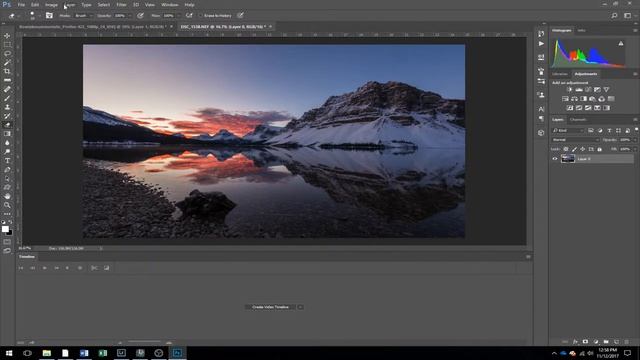Select the Blur tool
This screenshot has height=360, width=640.
[7, 143]
